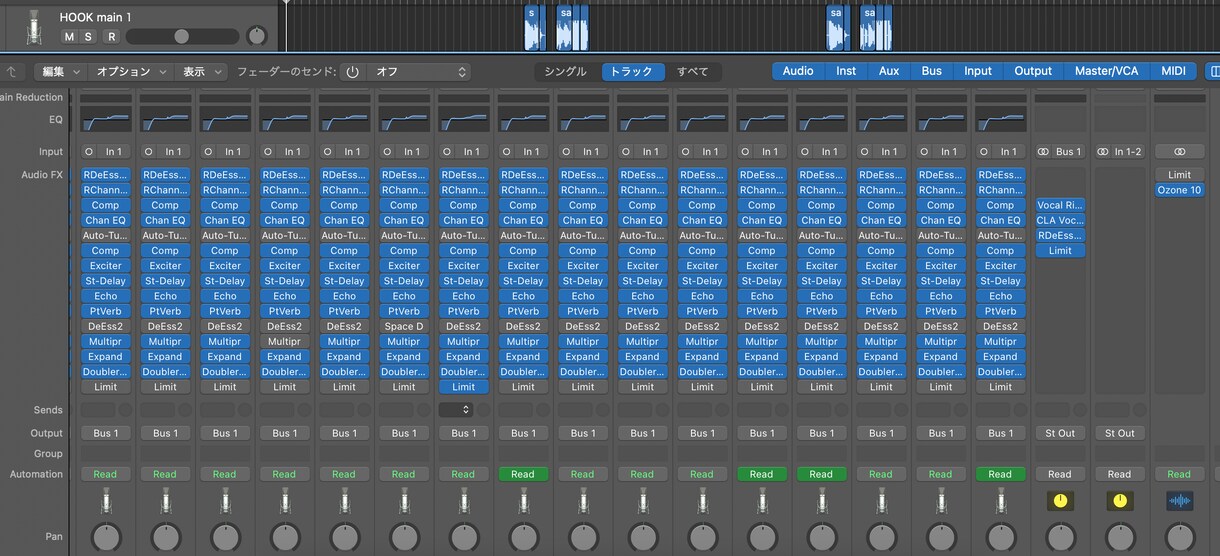The width and height of the screenshot is (1220, 556).
Task: Toggle the Aux channel filter button
Action: click(x=889, y=71)
